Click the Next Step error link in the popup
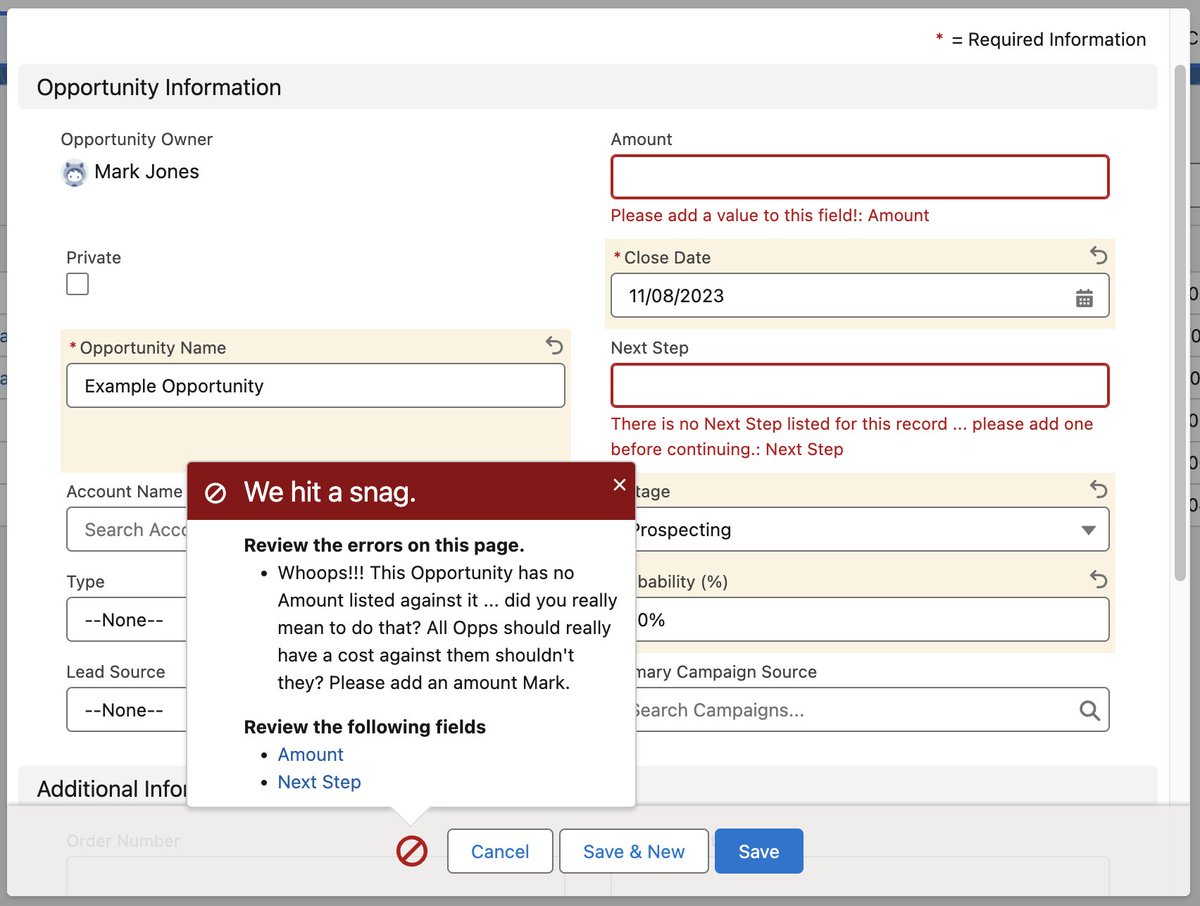 click(319, 782)
